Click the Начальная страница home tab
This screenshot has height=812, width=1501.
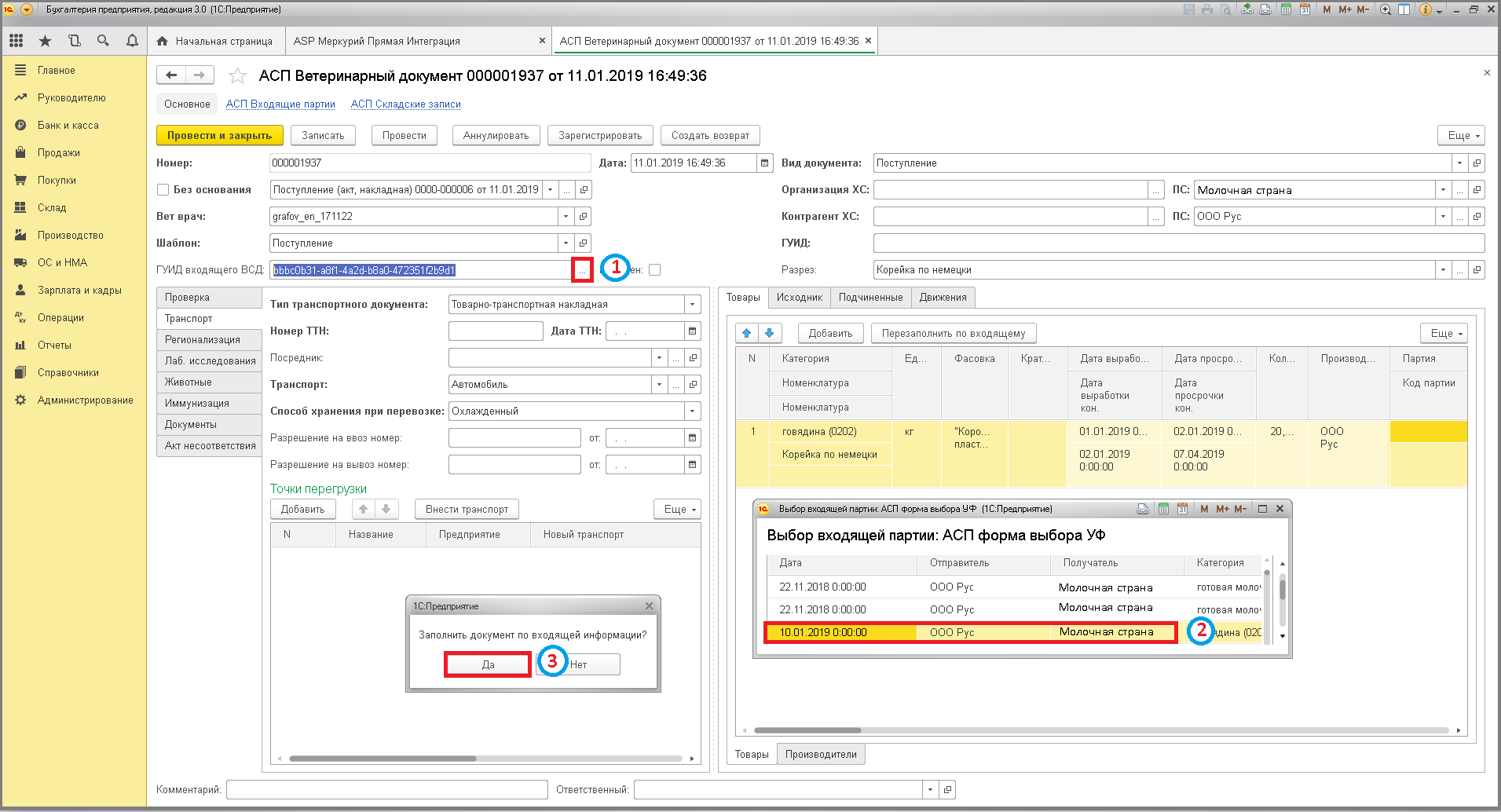214,41
